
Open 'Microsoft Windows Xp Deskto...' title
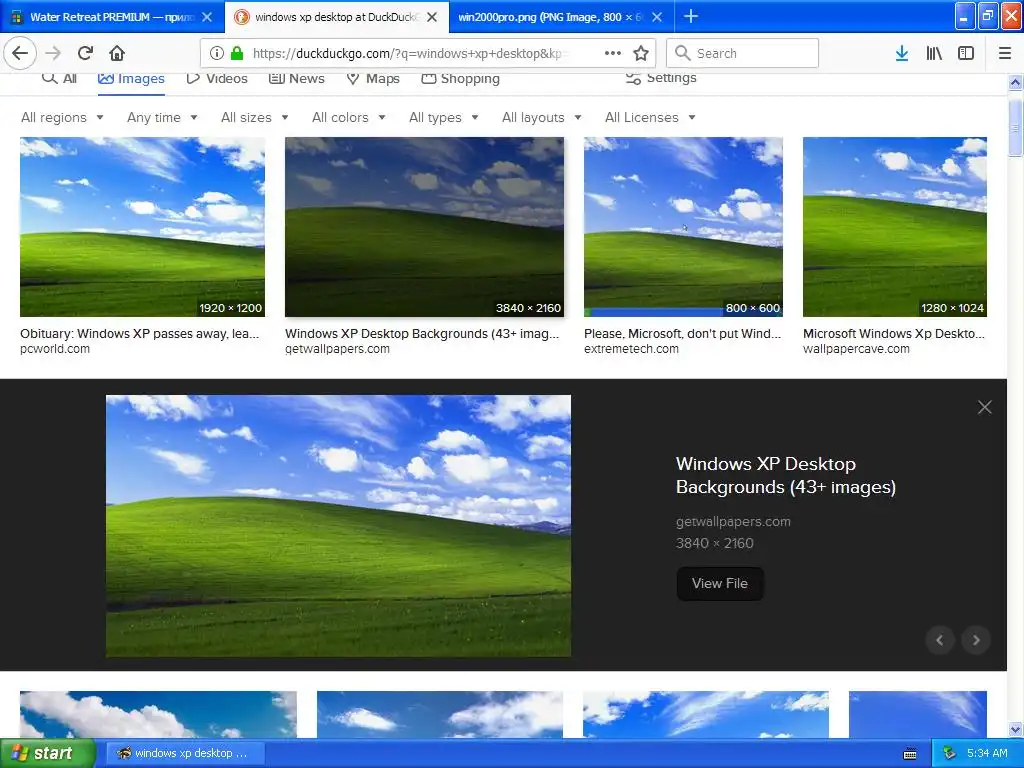click(x=893, y=334)
